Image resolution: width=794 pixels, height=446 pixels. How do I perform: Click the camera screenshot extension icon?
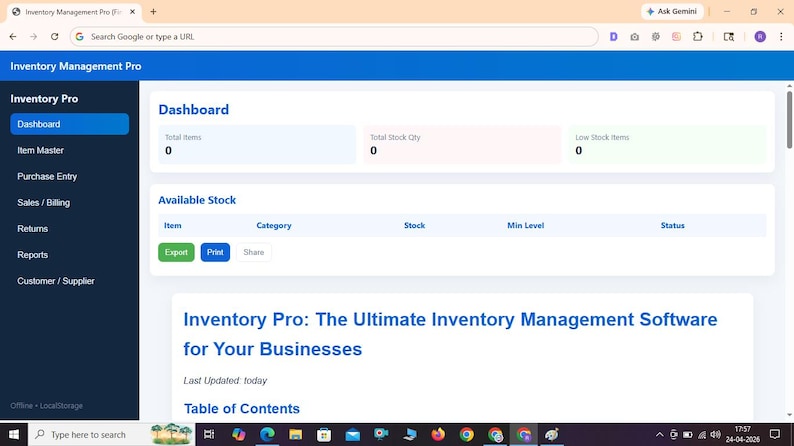pyautogui.click(x=634, y=36)
